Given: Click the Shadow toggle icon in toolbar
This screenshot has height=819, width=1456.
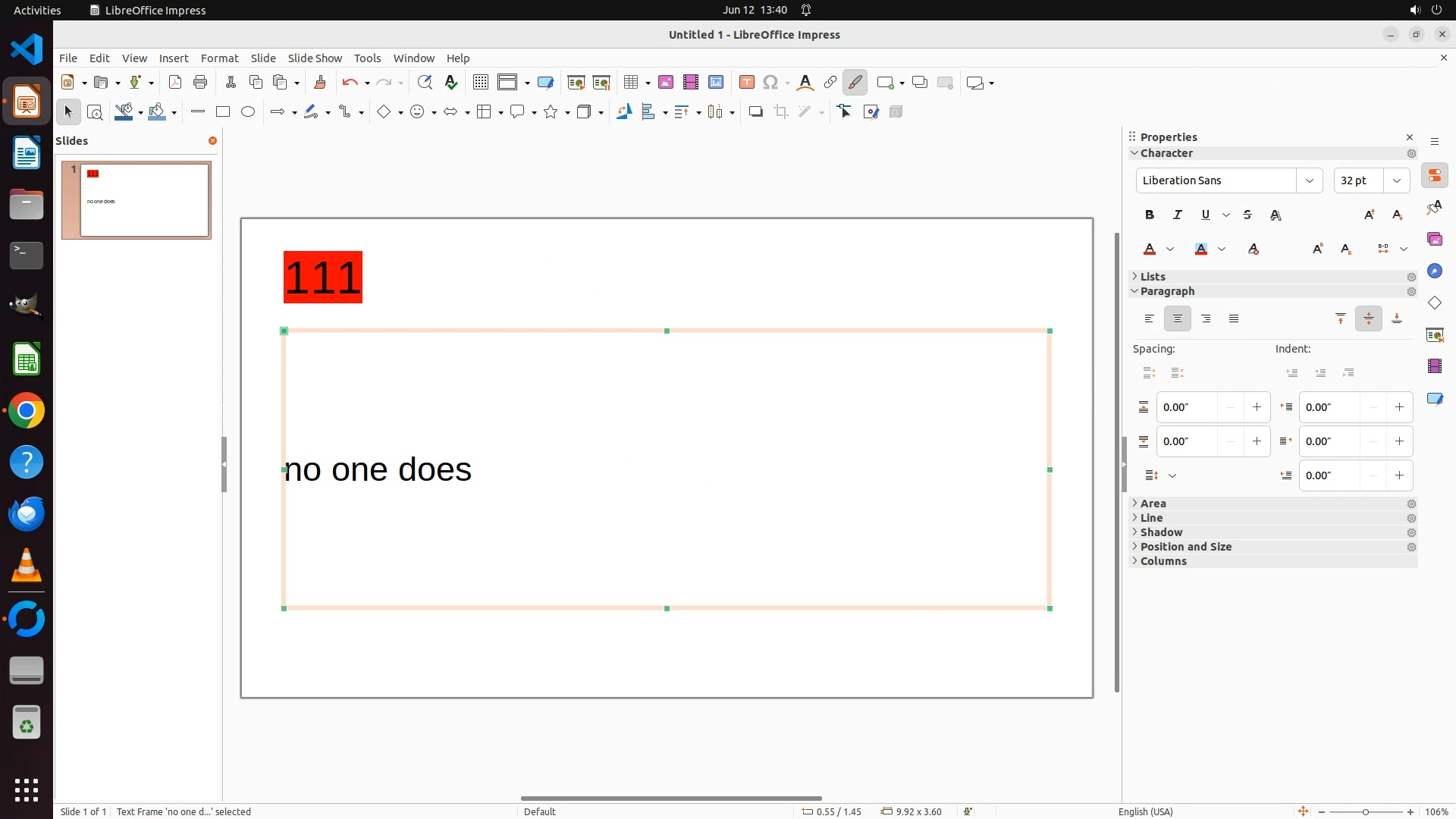Looking at the screenshot, I should [755, 112].
